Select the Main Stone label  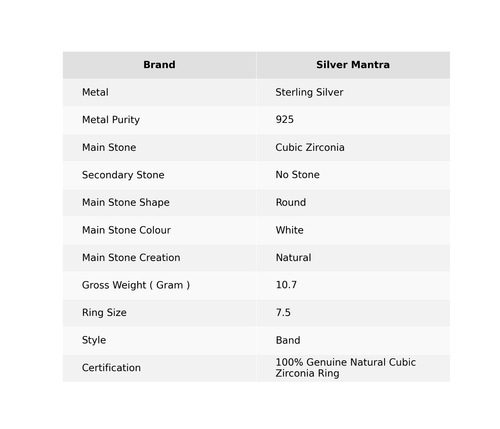point(109,147)
